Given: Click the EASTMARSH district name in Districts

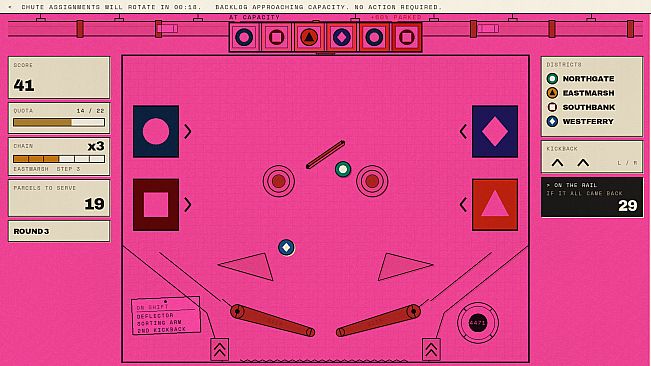Looking at the screenshot, I should [588, 93].
